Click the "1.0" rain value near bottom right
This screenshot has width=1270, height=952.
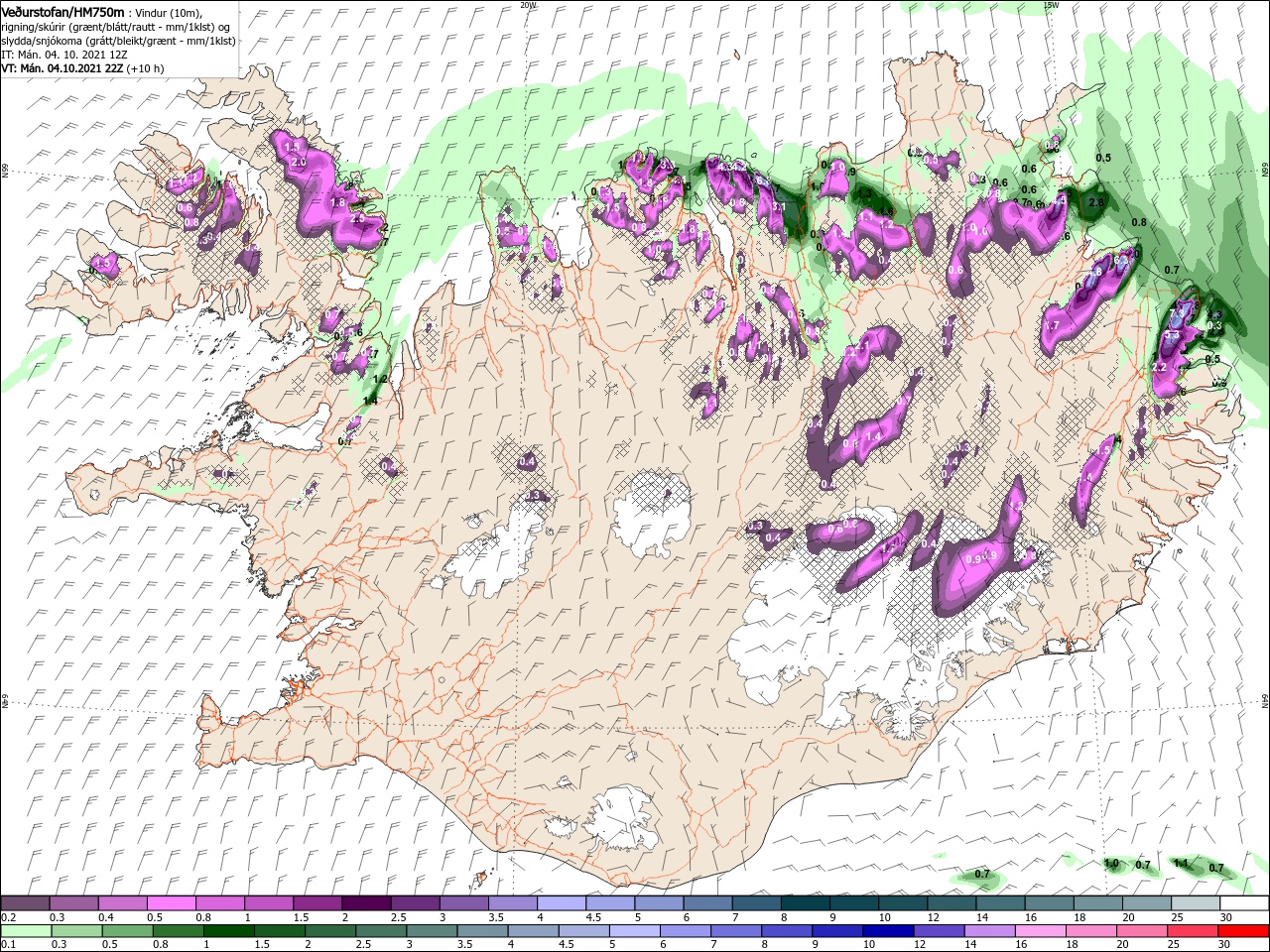pos(1111,864)
